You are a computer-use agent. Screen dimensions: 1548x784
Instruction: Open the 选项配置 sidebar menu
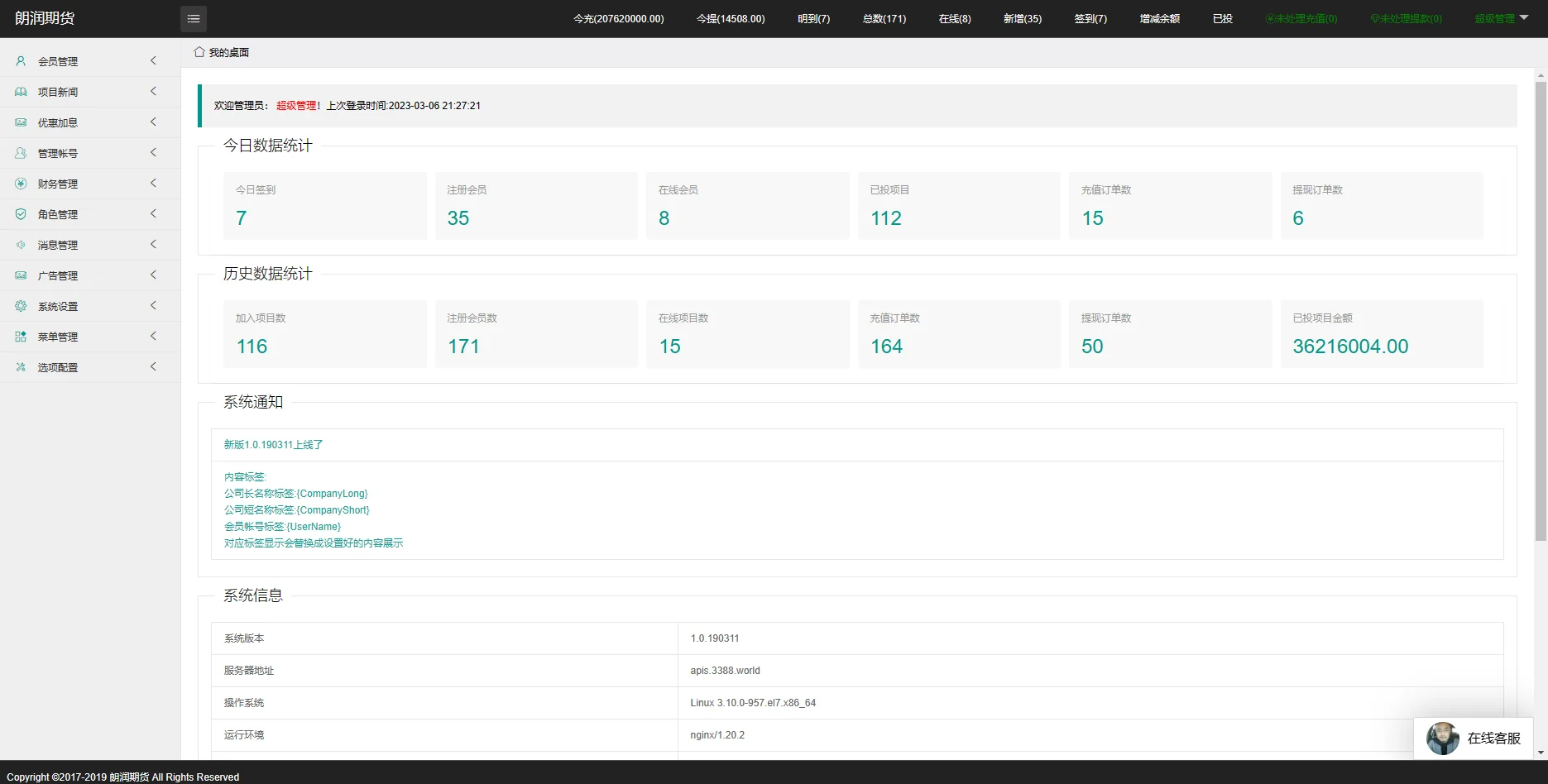pos(58,367)
